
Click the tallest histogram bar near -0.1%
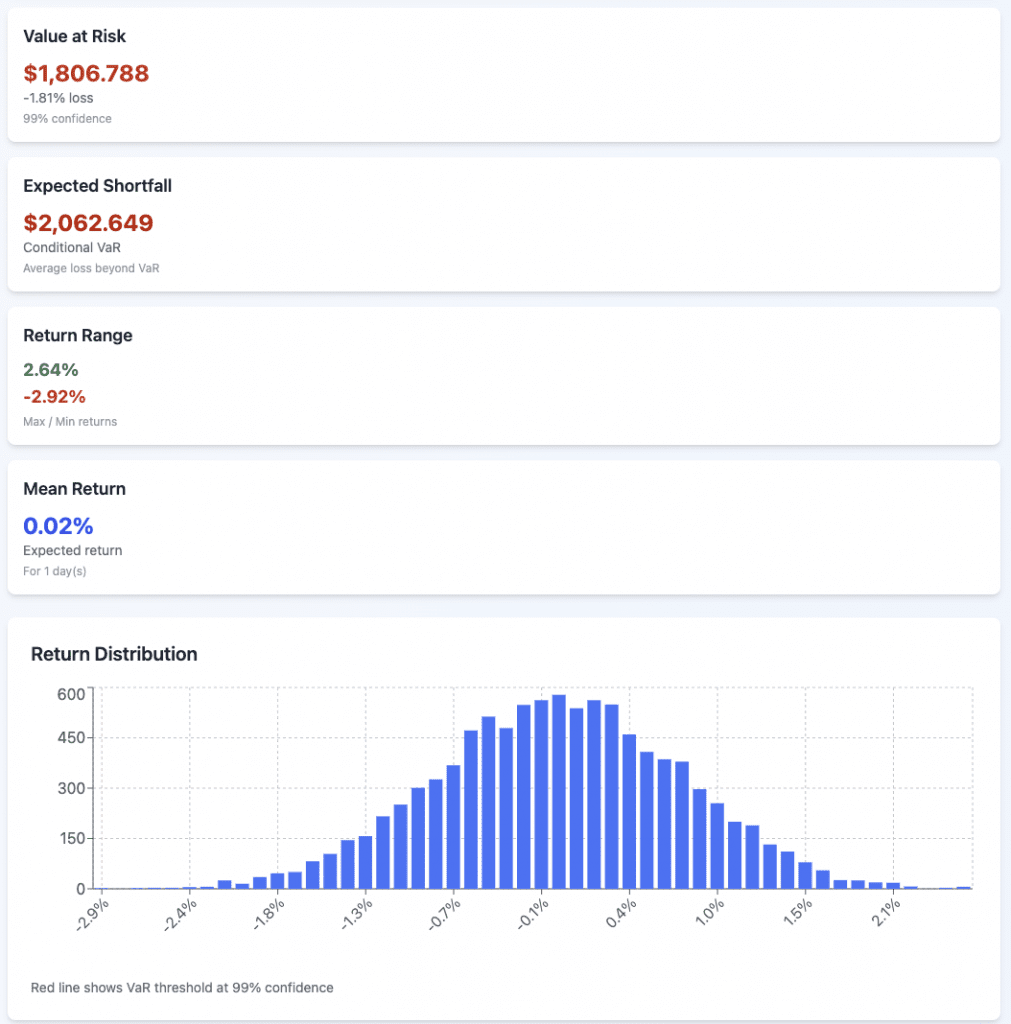(x=559, y=791)
